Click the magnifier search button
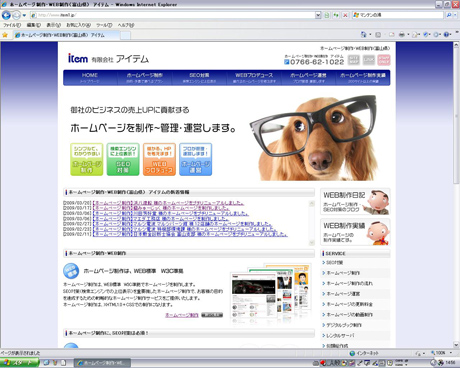Viewport: 460px width, 368px height. pos(449,15)
